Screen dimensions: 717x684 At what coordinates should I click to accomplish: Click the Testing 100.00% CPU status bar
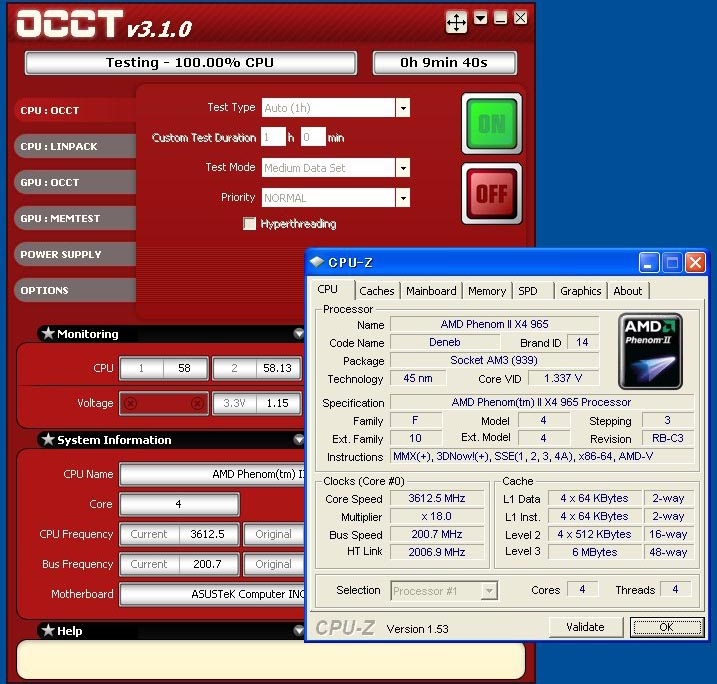click(191, 63)
